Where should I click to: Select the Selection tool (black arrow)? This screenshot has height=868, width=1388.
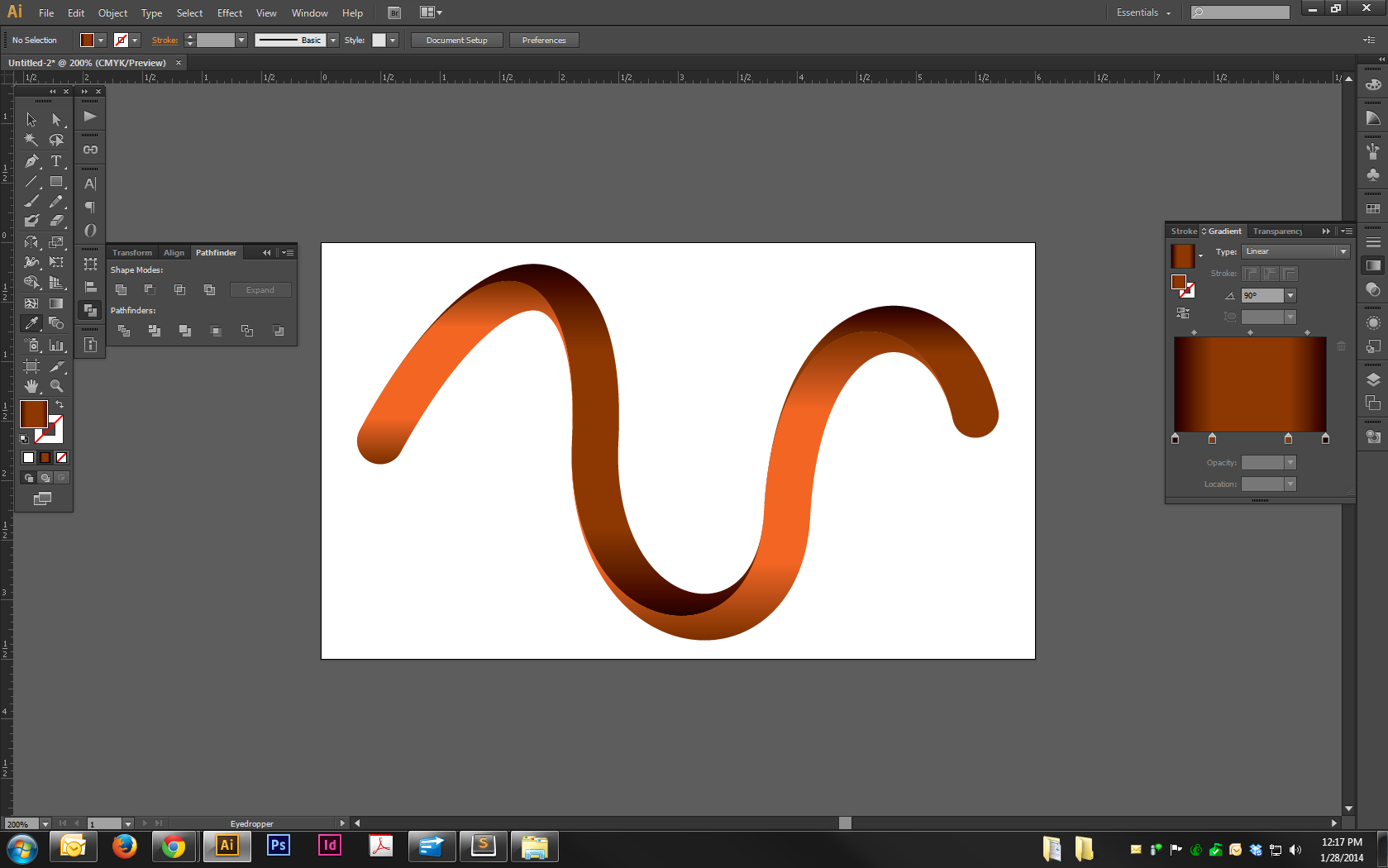[31, 120]
